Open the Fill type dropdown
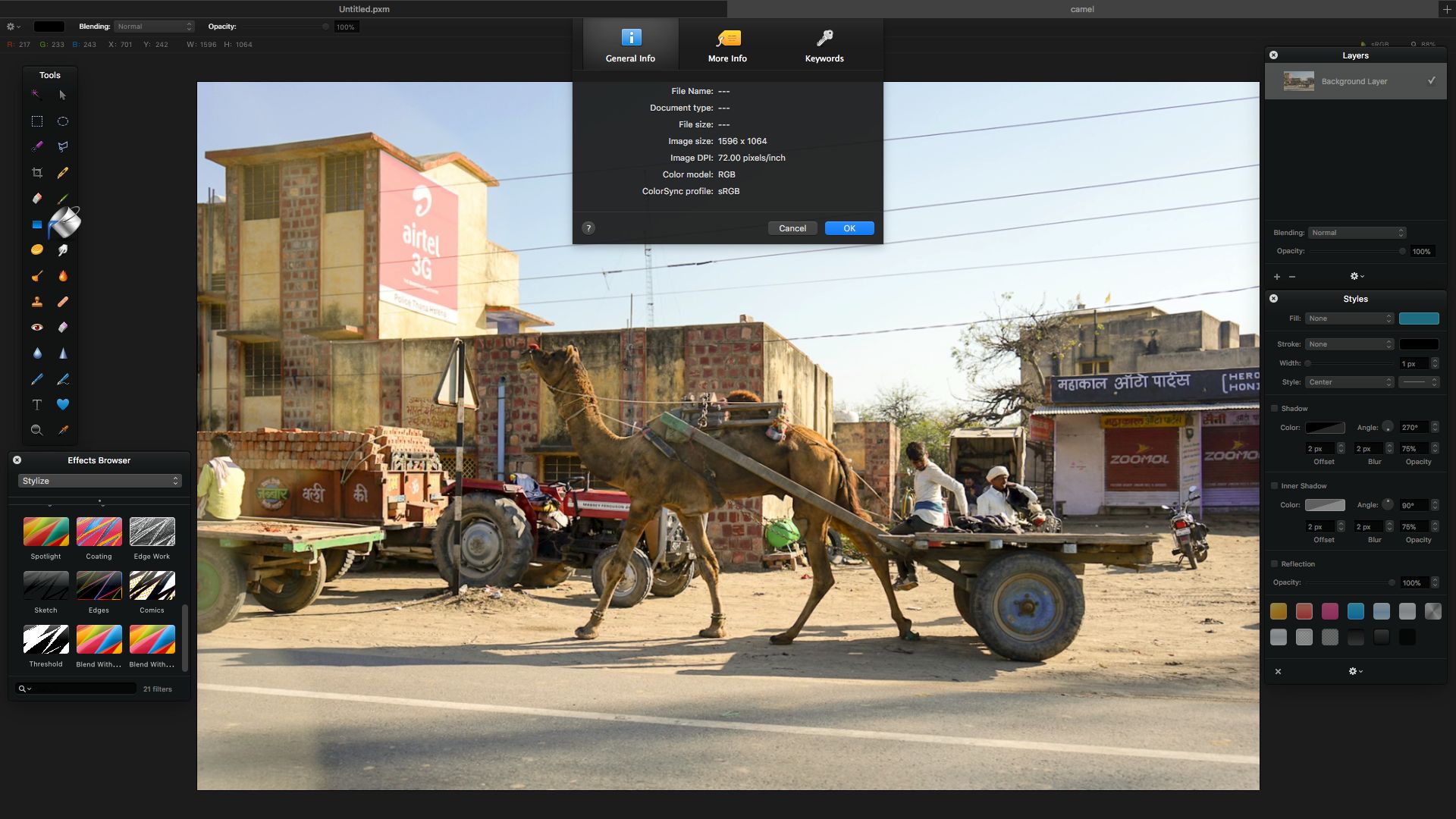 1350,318
